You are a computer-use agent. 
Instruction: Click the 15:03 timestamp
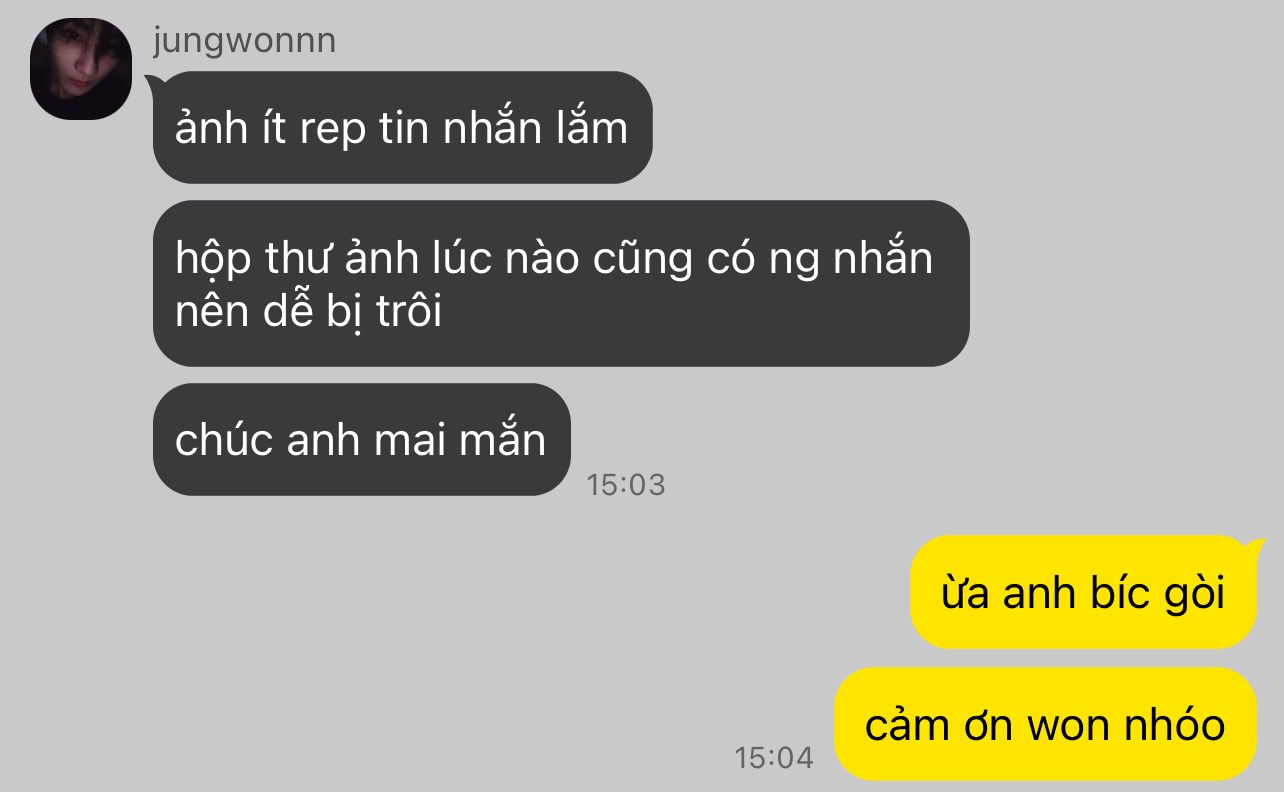point(626,485)
